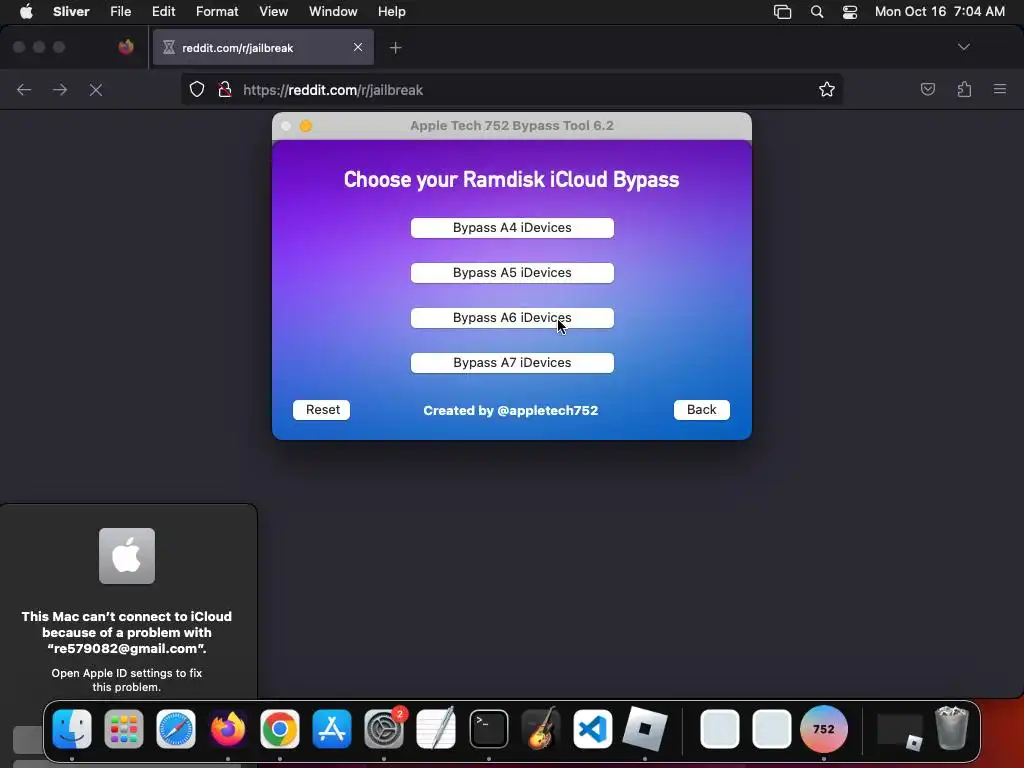Choose Bypass A5 iDevices
This screenshot has height=768, width=1024.
(x=512, y=273)
